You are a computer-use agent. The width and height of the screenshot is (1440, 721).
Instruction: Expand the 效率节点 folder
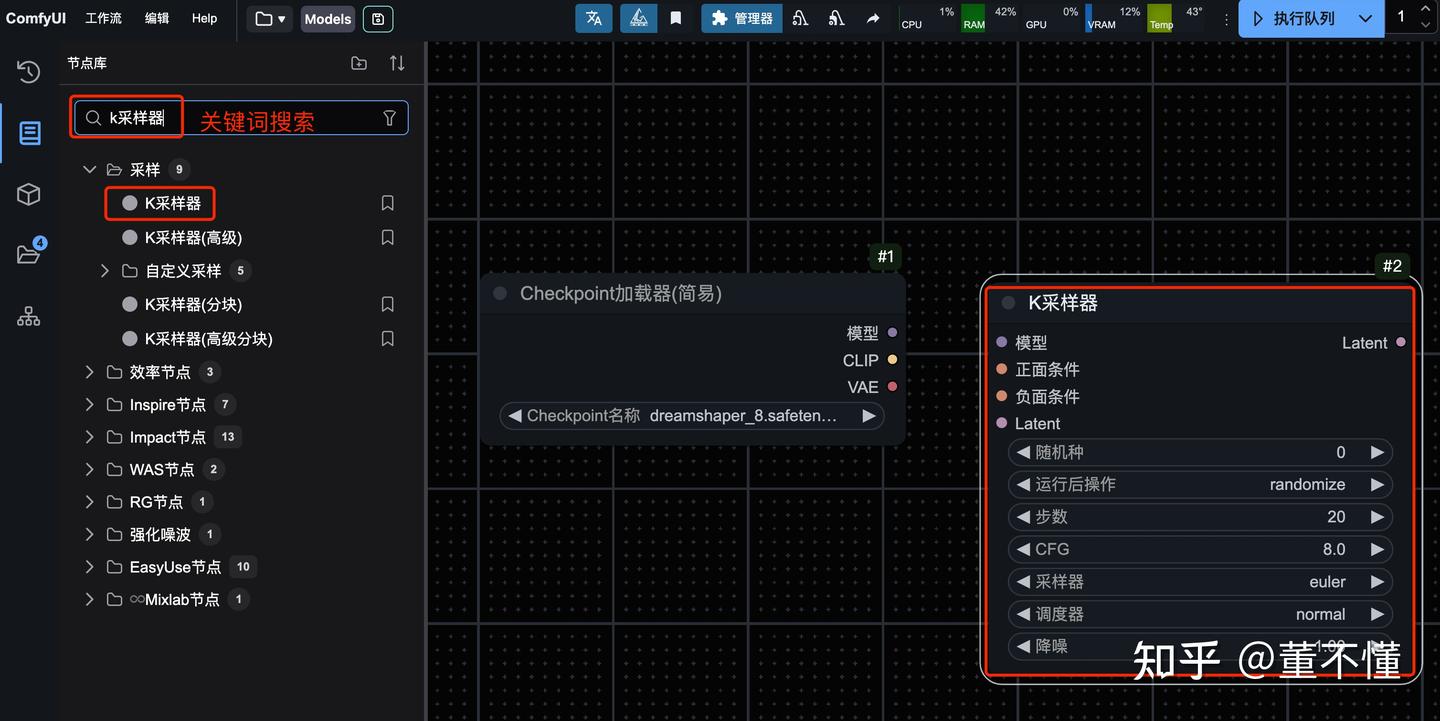tap(90, 372)
